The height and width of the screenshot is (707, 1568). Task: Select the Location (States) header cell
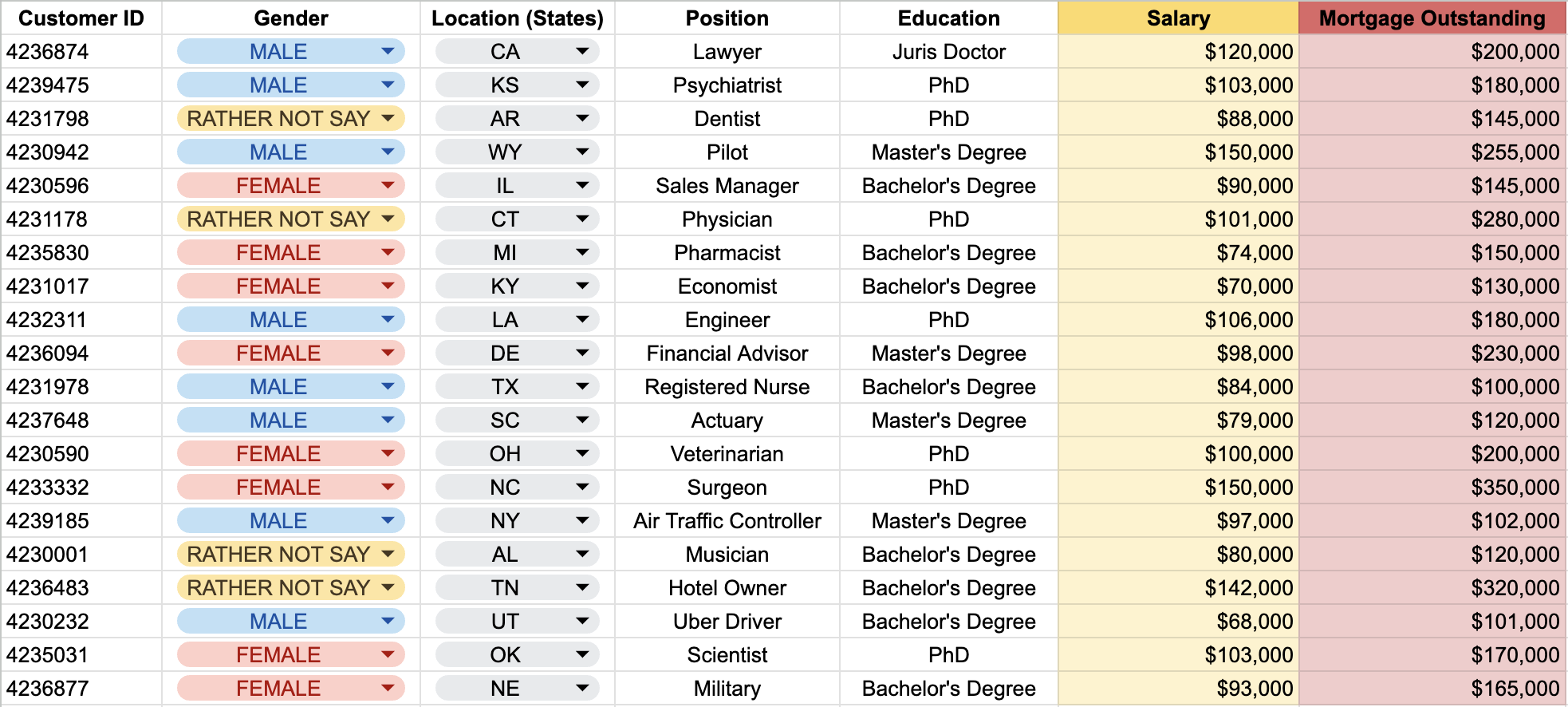tap(518, 18)
